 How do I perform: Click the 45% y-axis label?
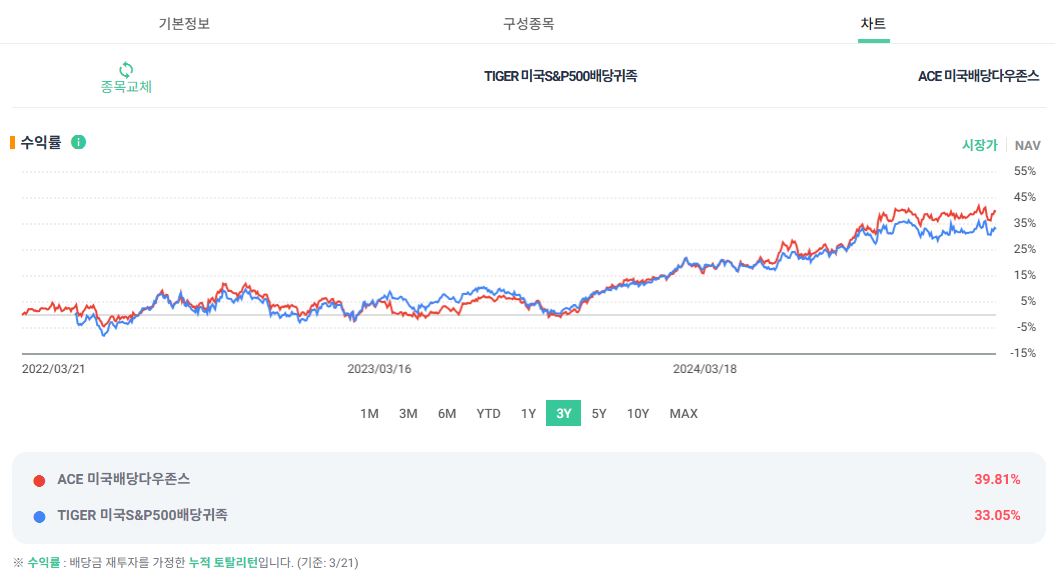pos(1025,197)
